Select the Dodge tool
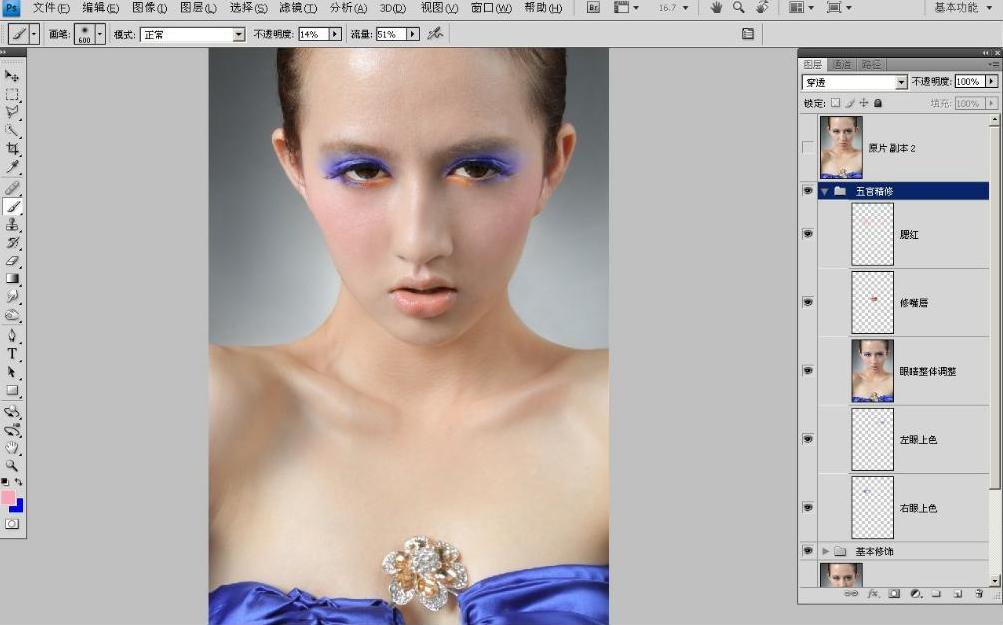Viewport: 1003px width, 625px height. pyautogui.click(x=12, y=315)
